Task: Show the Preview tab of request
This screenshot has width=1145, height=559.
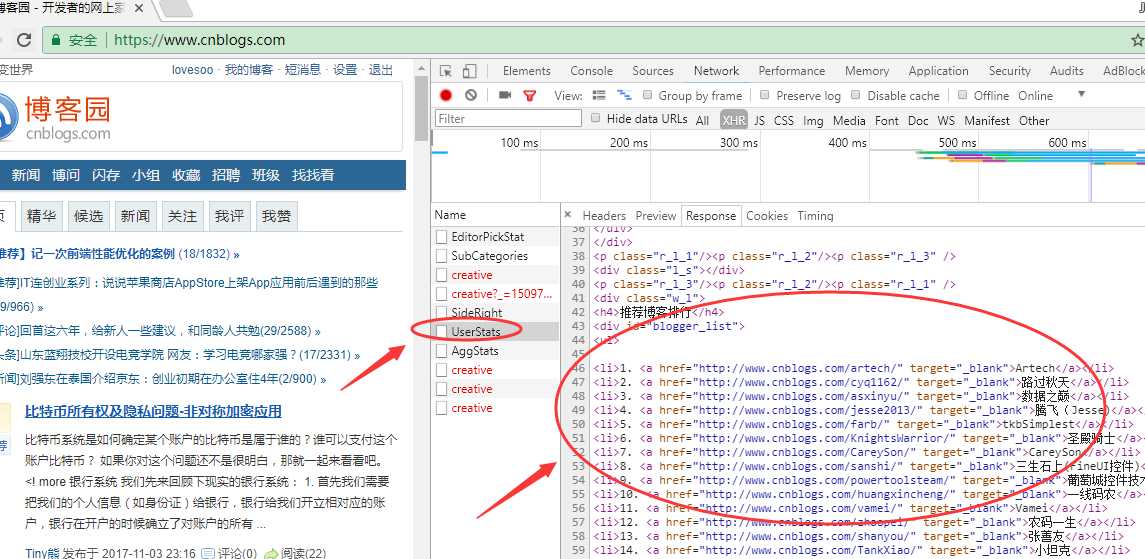Action: point(656,215)
